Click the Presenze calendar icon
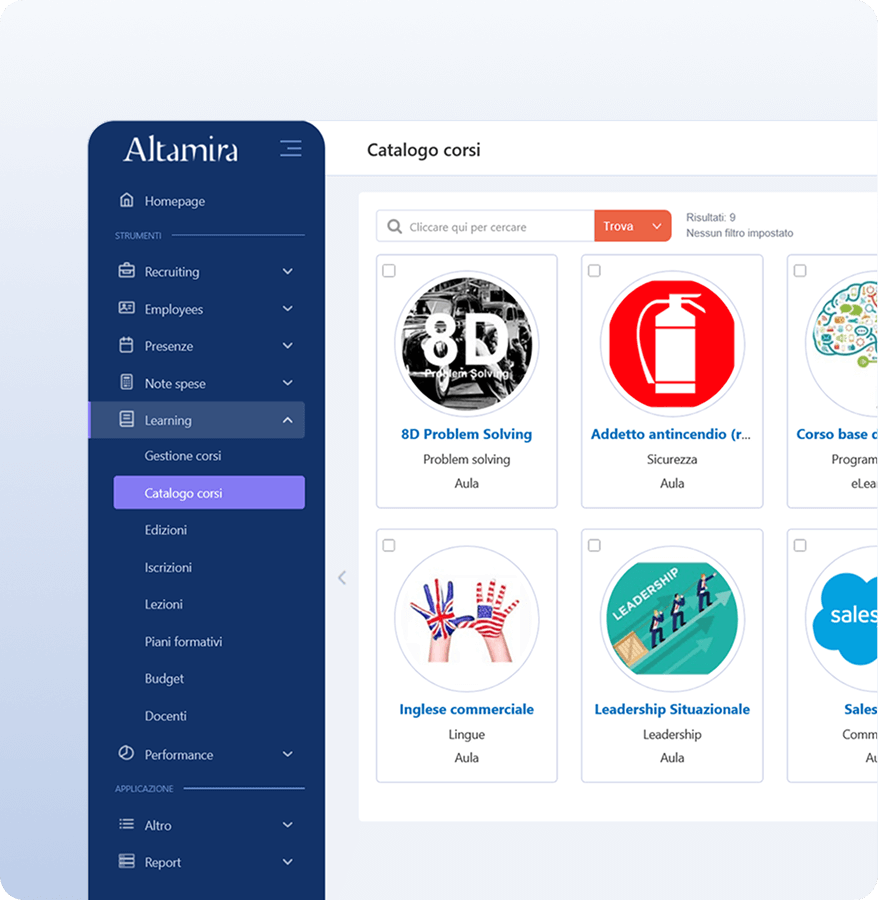Viewport: 878px width, 900px height. coord(127,345)
